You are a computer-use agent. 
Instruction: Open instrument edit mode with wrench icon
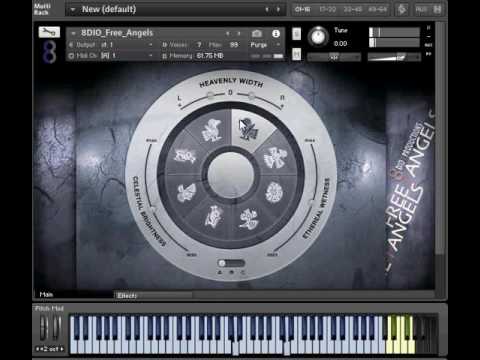tap(49, 32)
